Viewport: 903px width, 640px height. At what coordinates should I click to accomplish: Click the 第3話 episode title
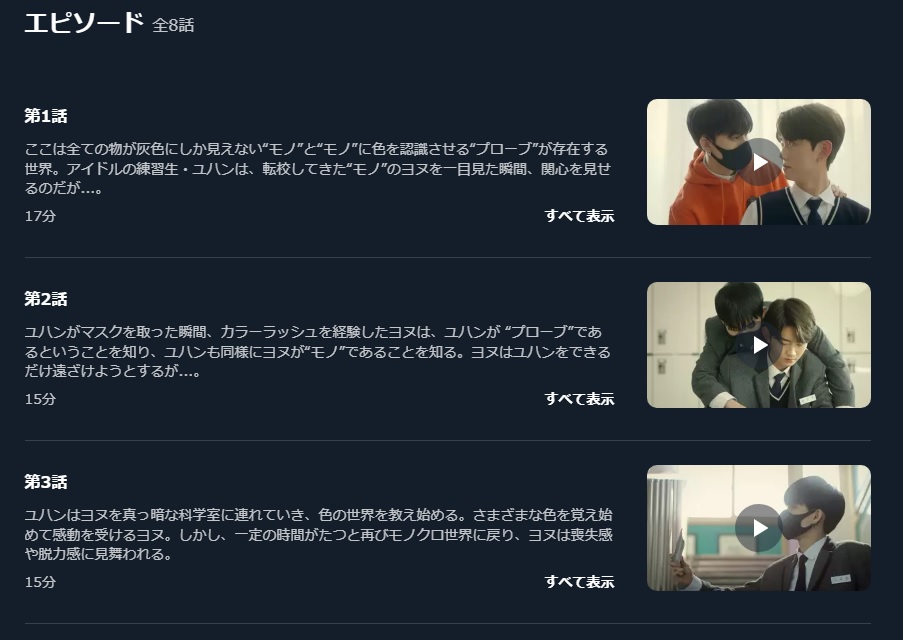pyautogui.click(x=46, y=482)
